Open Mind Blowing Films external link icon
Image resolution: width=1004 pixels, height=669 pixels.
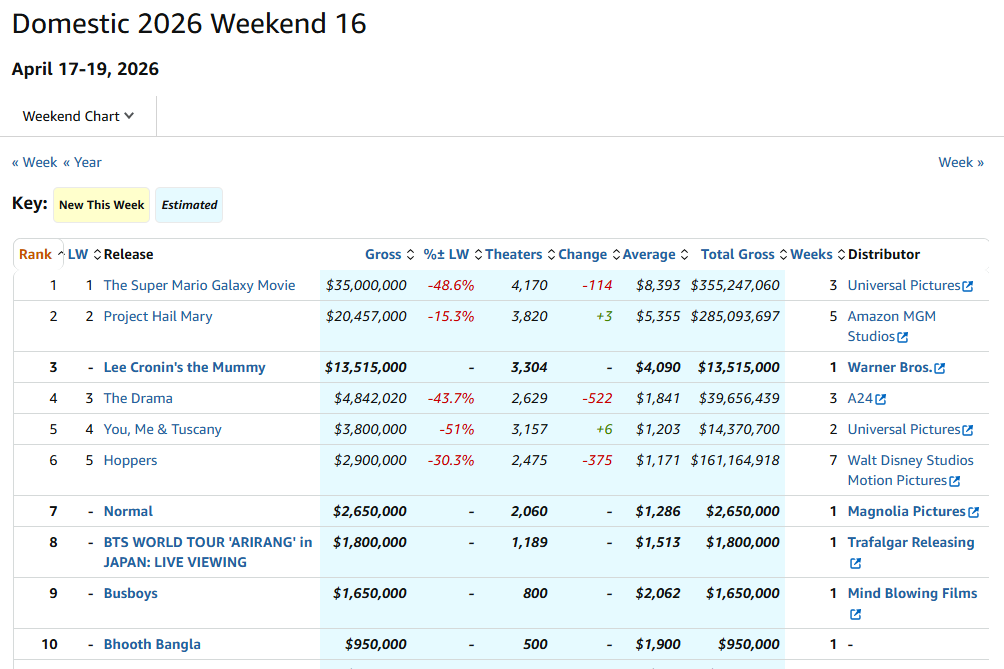pos(855,615)
